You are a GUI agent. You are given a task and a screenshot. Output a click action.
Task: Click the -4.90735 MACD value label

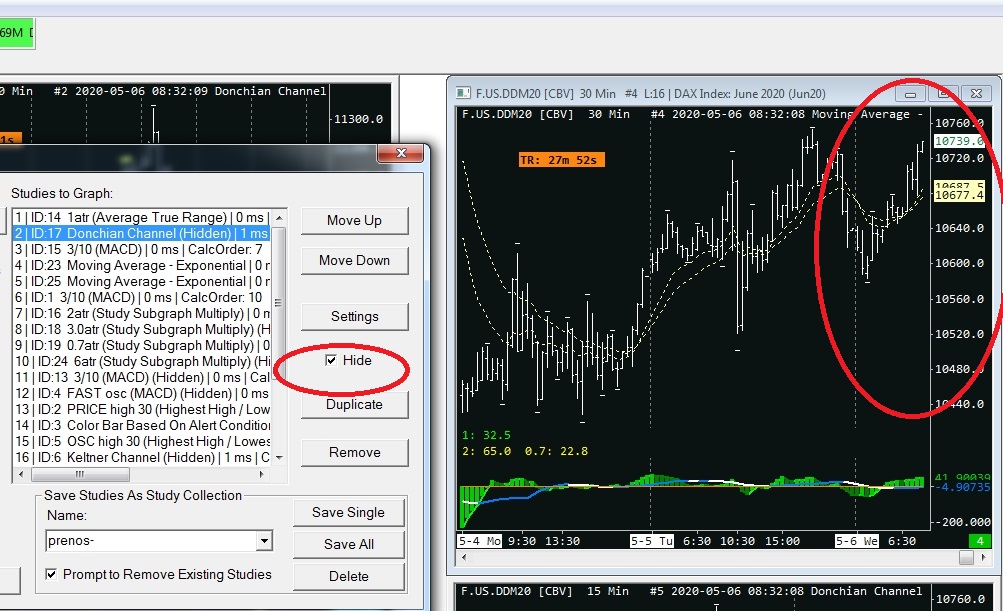click(961, 488)
